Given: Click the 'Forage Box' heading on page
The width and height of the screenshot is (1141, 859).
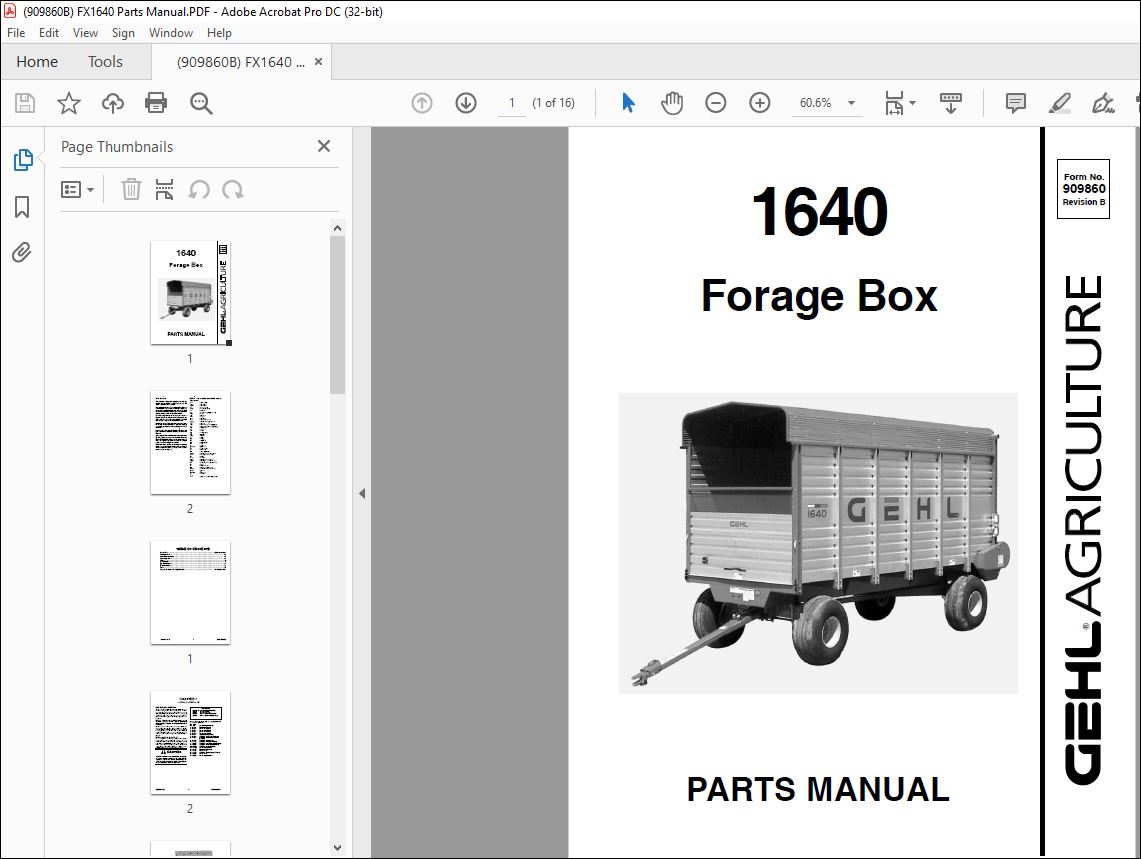Looking at the screenshot, I should (x=819, y=296).
